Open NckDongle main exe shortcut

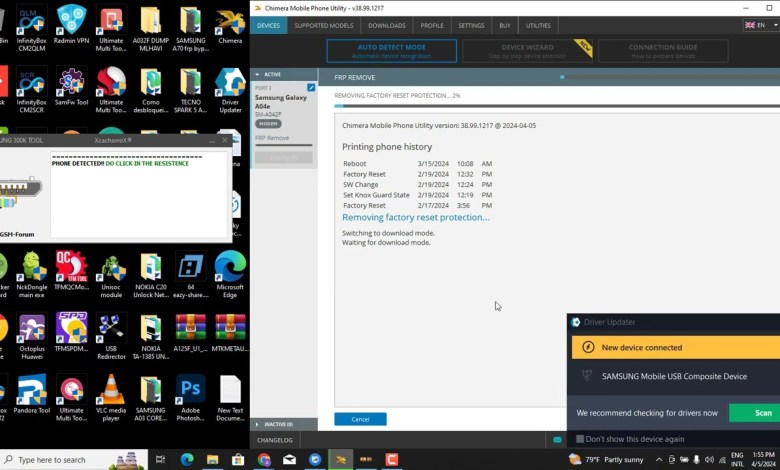click(x=31, y=275)
